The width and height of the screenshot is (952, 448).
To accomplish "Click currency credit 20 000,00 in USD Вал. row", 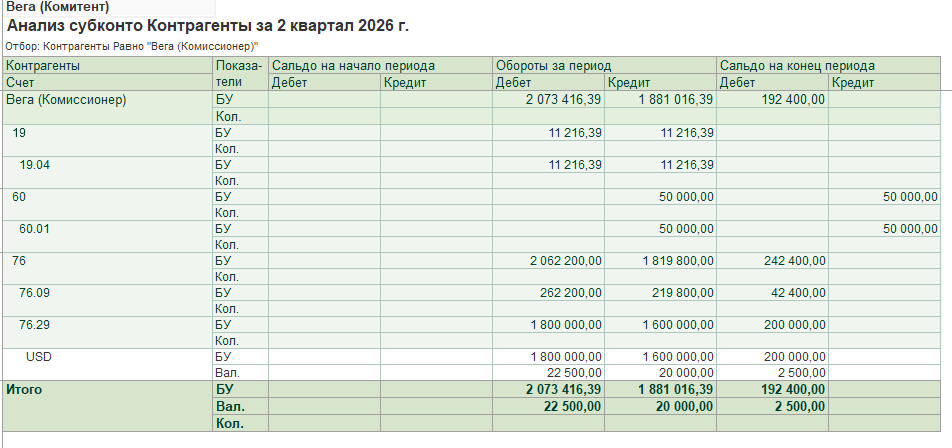I will [687, 372].
